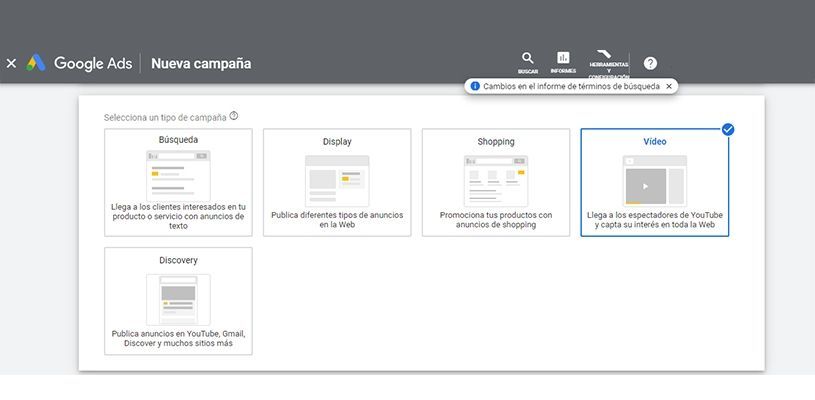Click the blue checkmark on Vídeo card
Viewport: 815px width, 400px height.
click(x=728, y=129)
